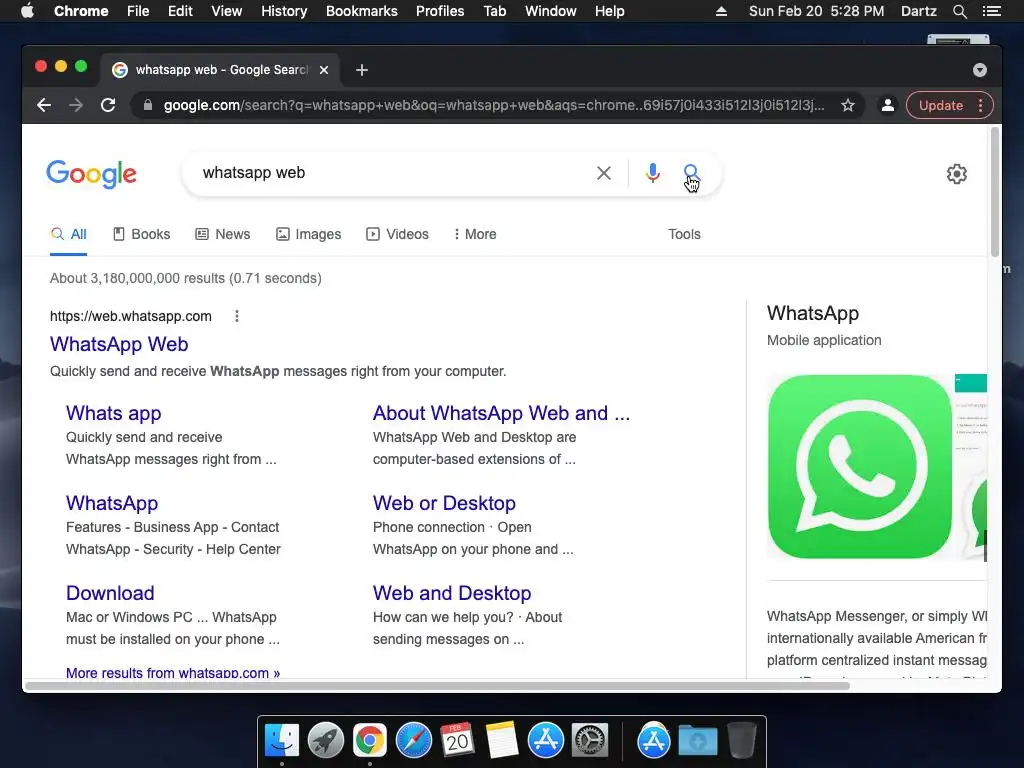
Task: Switch to the Images results tab
Action: pos(308,234)
